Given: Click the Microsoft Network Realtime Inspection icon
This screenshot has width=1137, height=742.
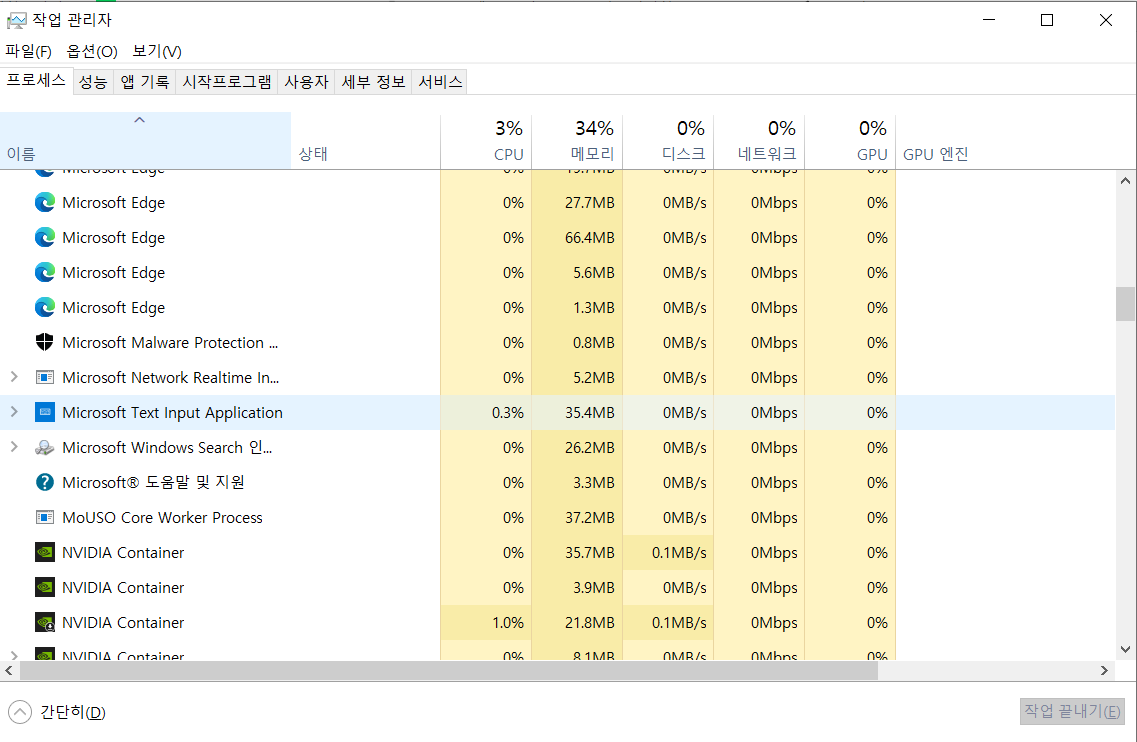Looking at the screenshot, I should tap(45, 377).
